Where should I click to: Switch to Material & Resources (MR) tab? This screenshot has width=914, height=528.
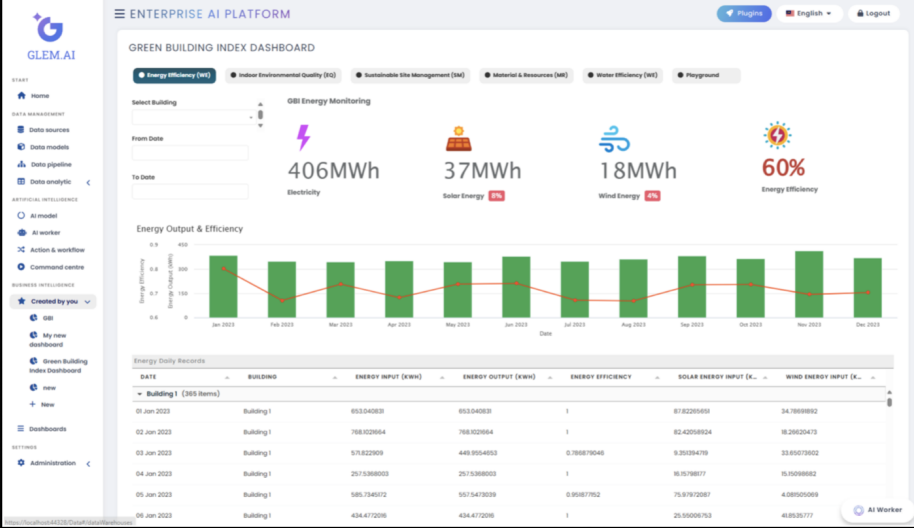tap(526, 75)
